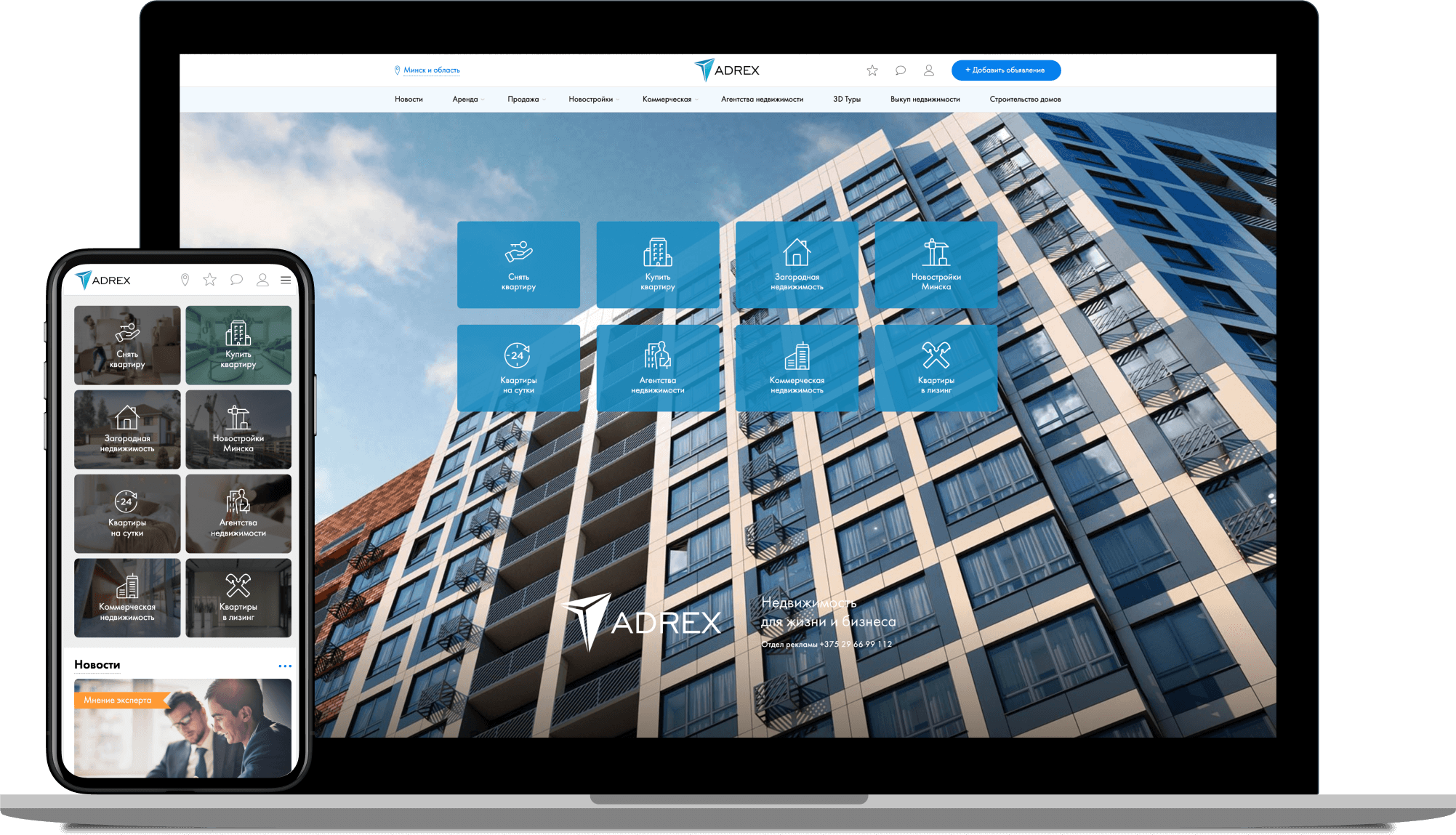The height and width of the screenshot is (835, 1456).
Task: Tap the Снять квартиру tile on phone
Action: (127, 345)
